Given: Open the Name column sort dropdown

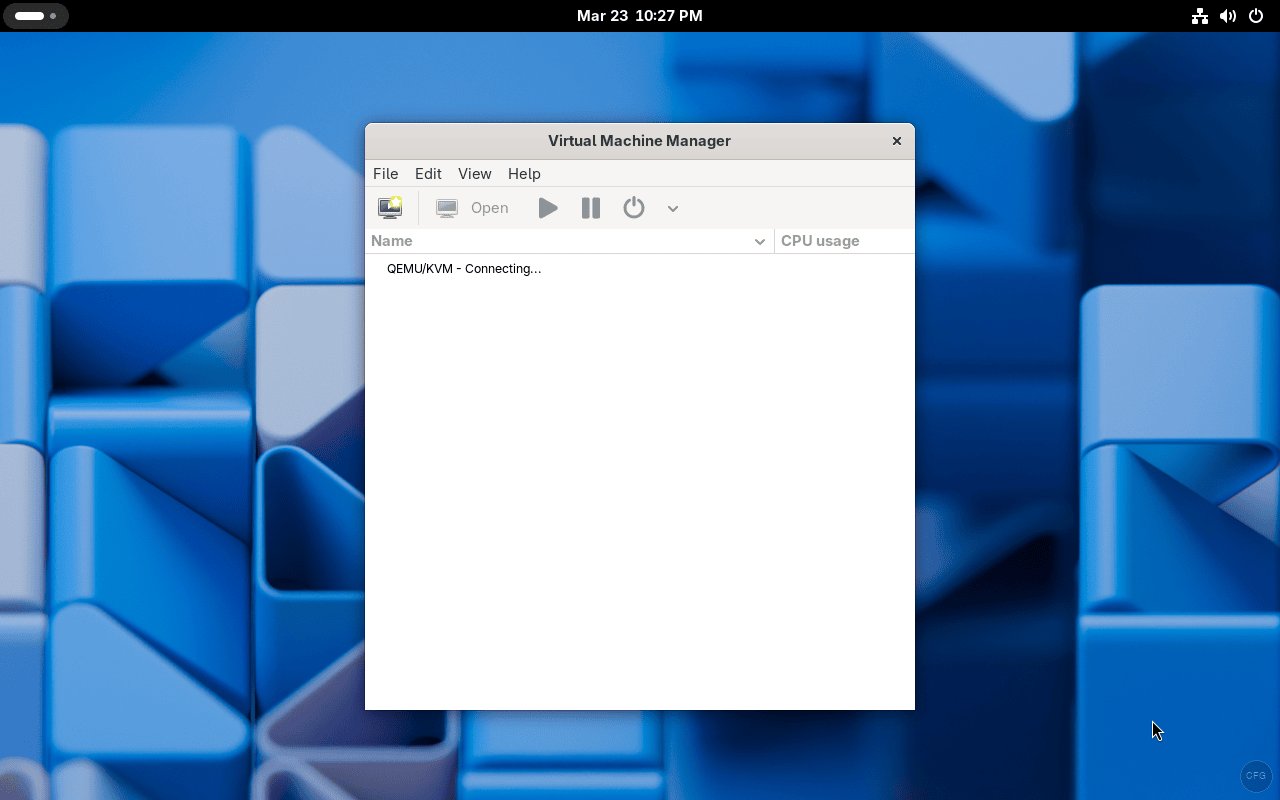Looking at the screenshot, I should [x=759, y=241].
